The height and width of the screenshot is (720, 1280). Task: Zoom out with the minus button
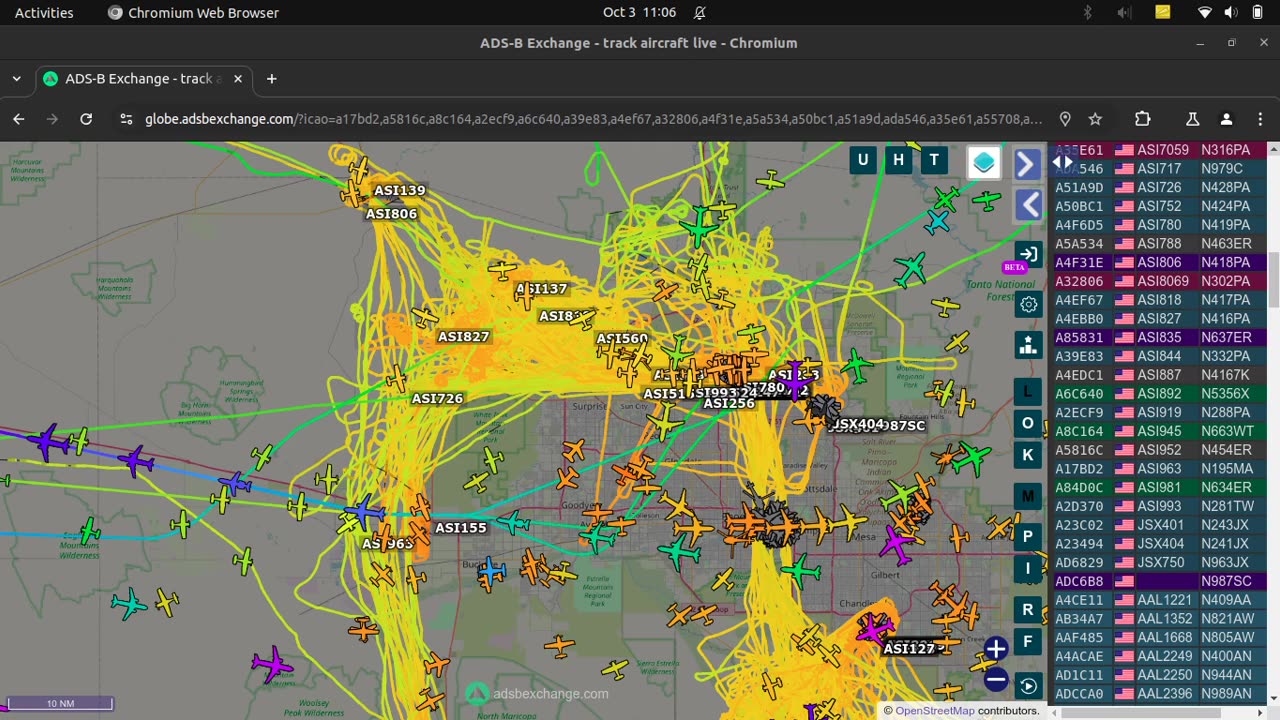pyautogui.click(x=996, y=680)
